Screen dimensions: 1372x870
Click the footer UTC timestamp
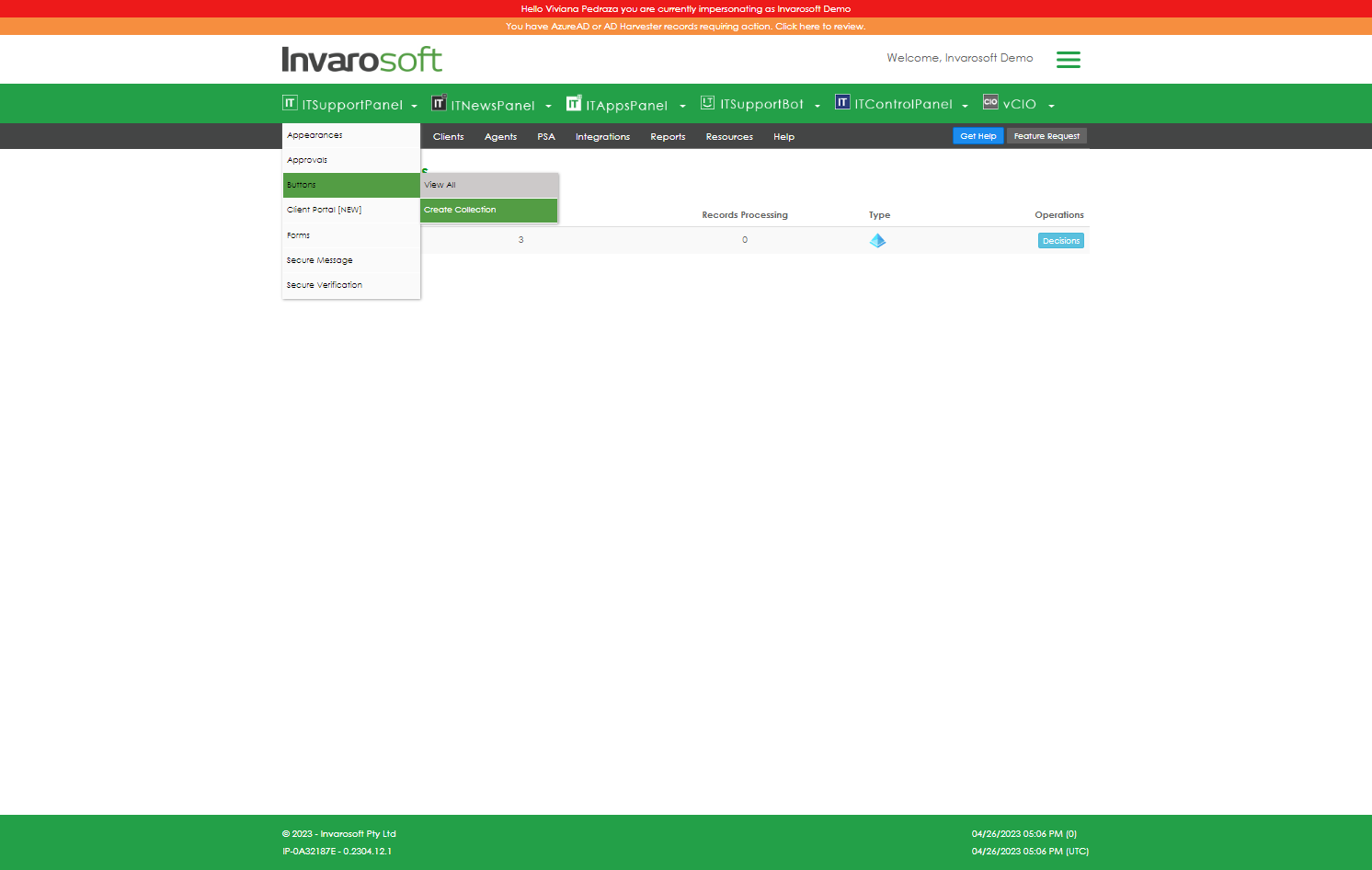(1030, 852)
